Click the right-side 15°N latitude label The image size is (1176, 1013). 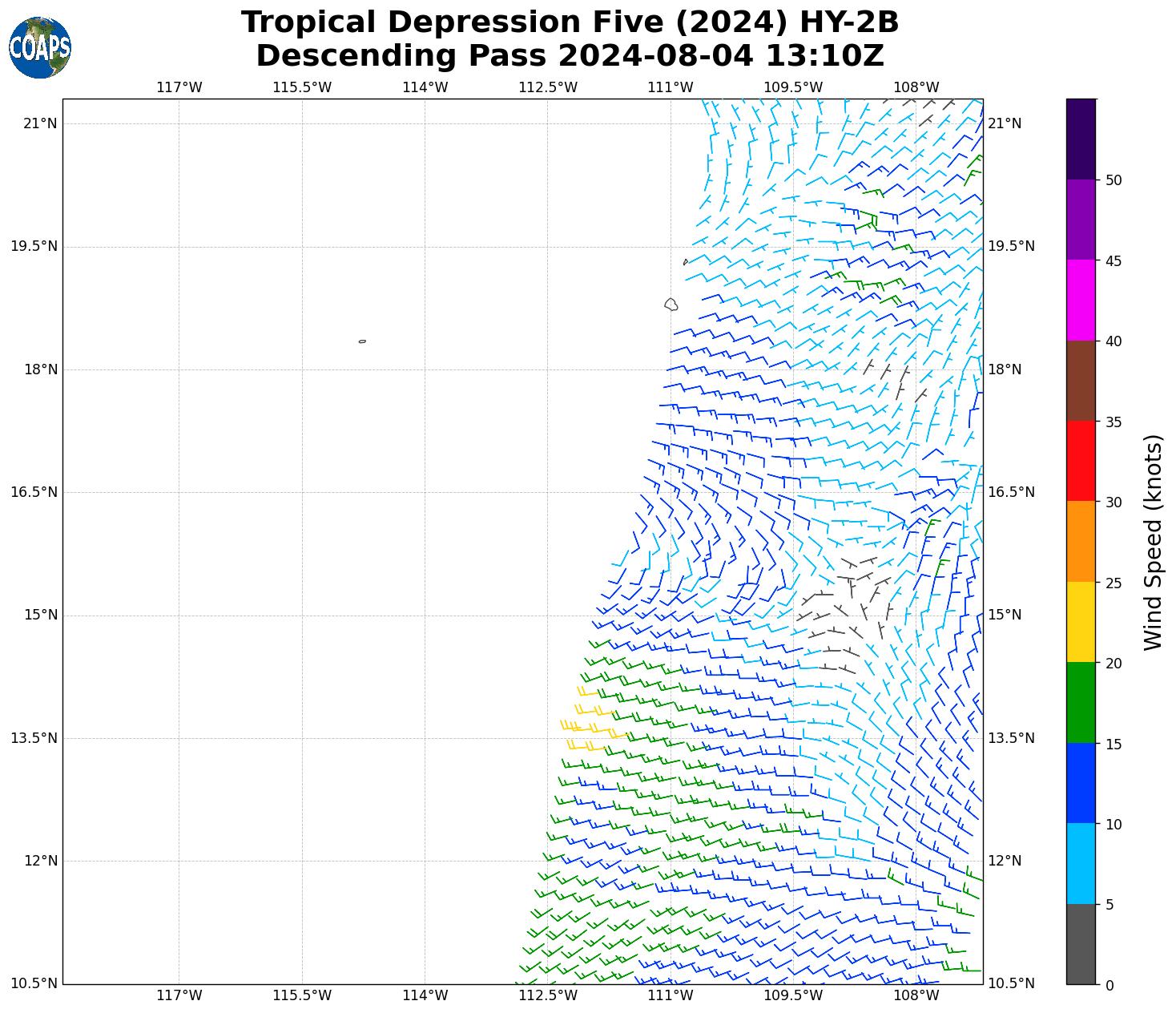coord(1005,615)
